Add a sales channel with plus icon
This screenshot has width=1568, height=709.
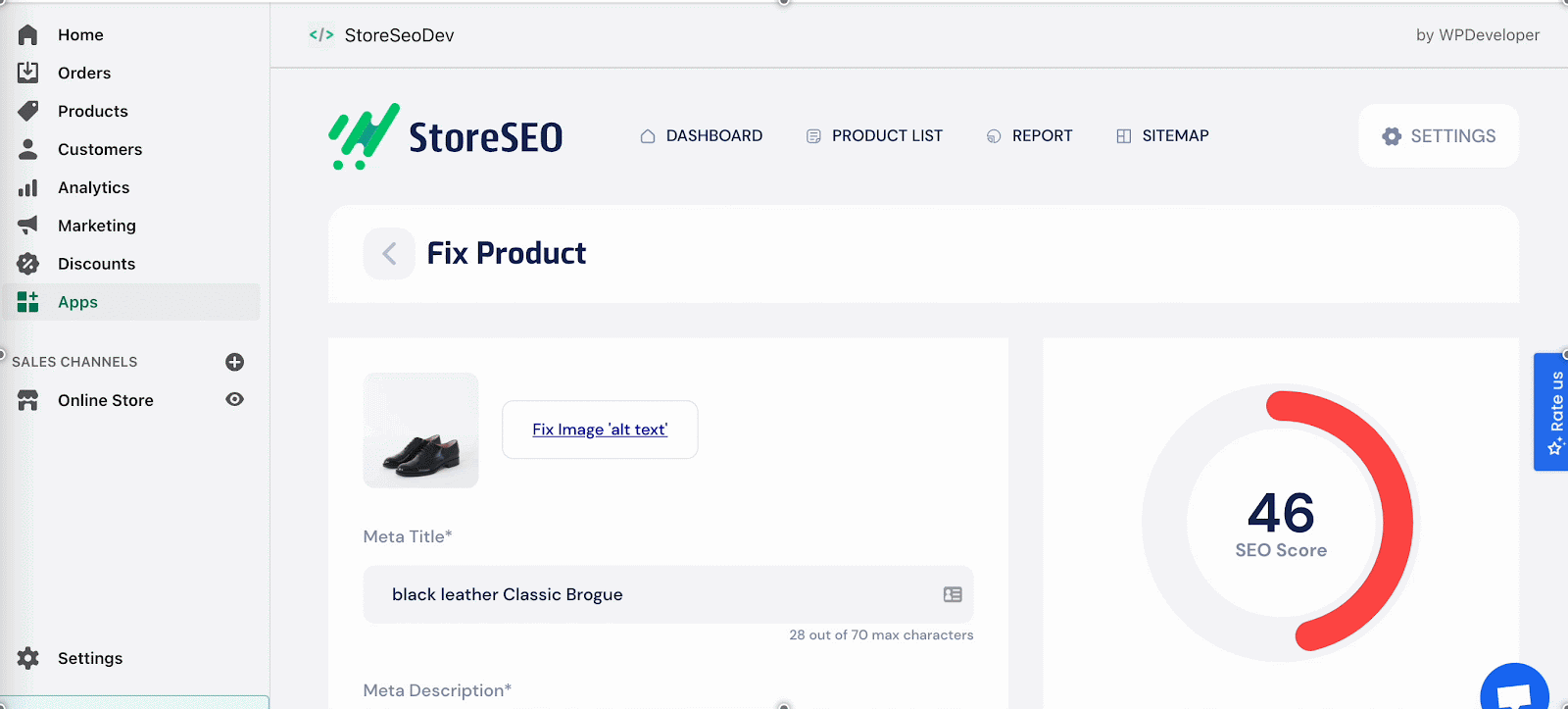pos(234,362)
